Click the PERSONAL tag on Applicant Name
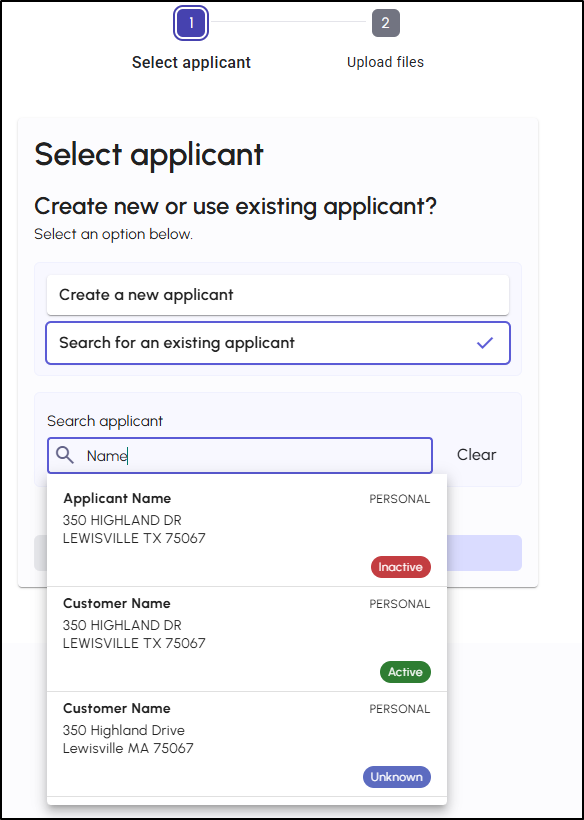Image resolution: width=584 pixels, height=820 pixels. point(399,499)
